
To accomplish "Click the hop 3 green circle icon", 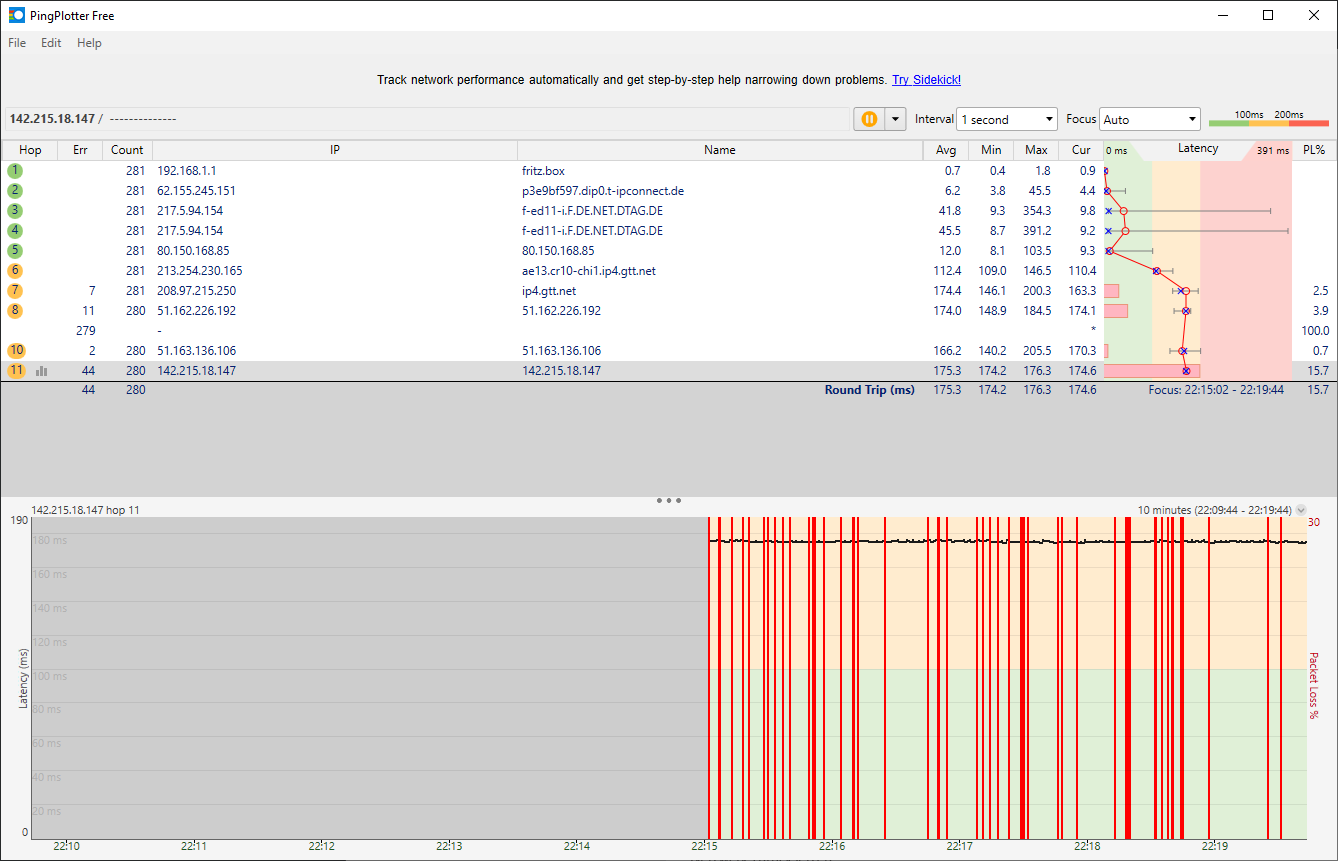I will click(x=15, y=211).
